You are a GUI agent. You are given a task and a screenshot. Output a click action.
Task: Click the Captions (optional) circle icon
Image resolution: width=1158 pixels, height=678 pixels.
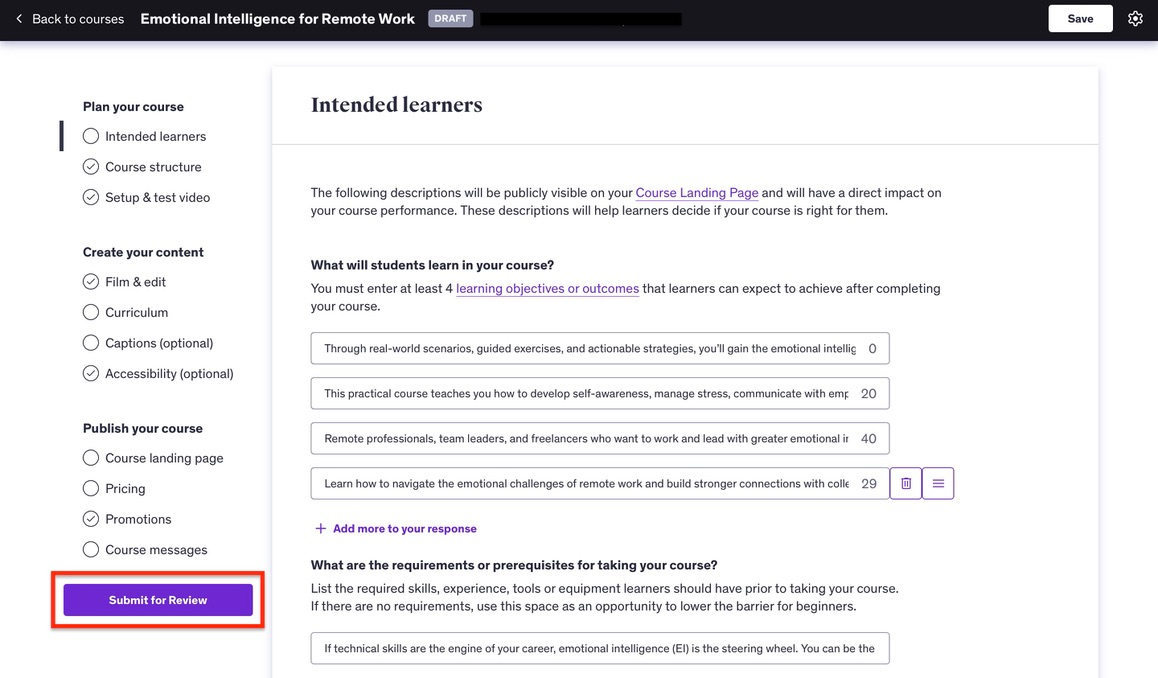coord(91,343)
